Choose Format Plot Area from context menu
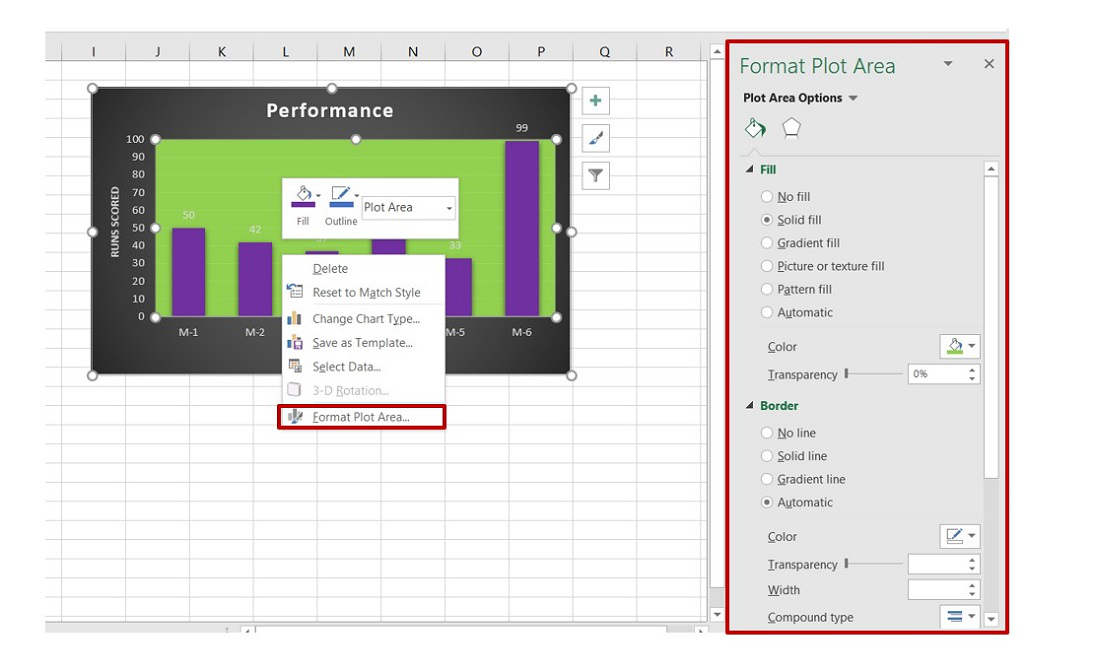The image size is (1095, 672). click(x=361, y=417)
